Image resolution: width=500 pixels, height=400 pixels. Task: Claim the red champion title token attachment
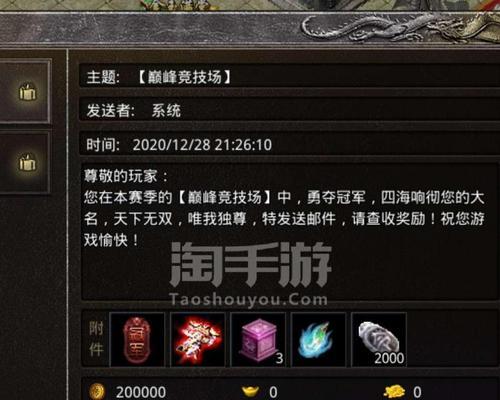tap(137, 340)
